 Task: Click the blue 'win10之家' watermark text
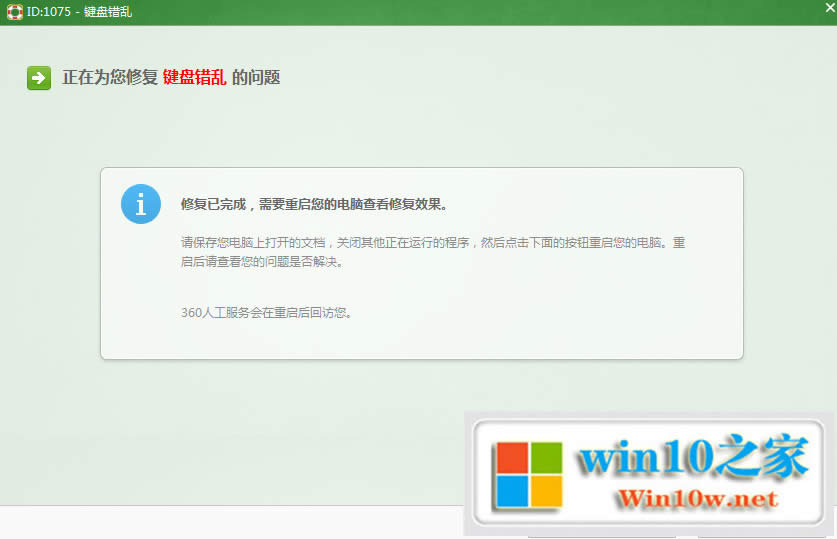(x=694, y=461)
